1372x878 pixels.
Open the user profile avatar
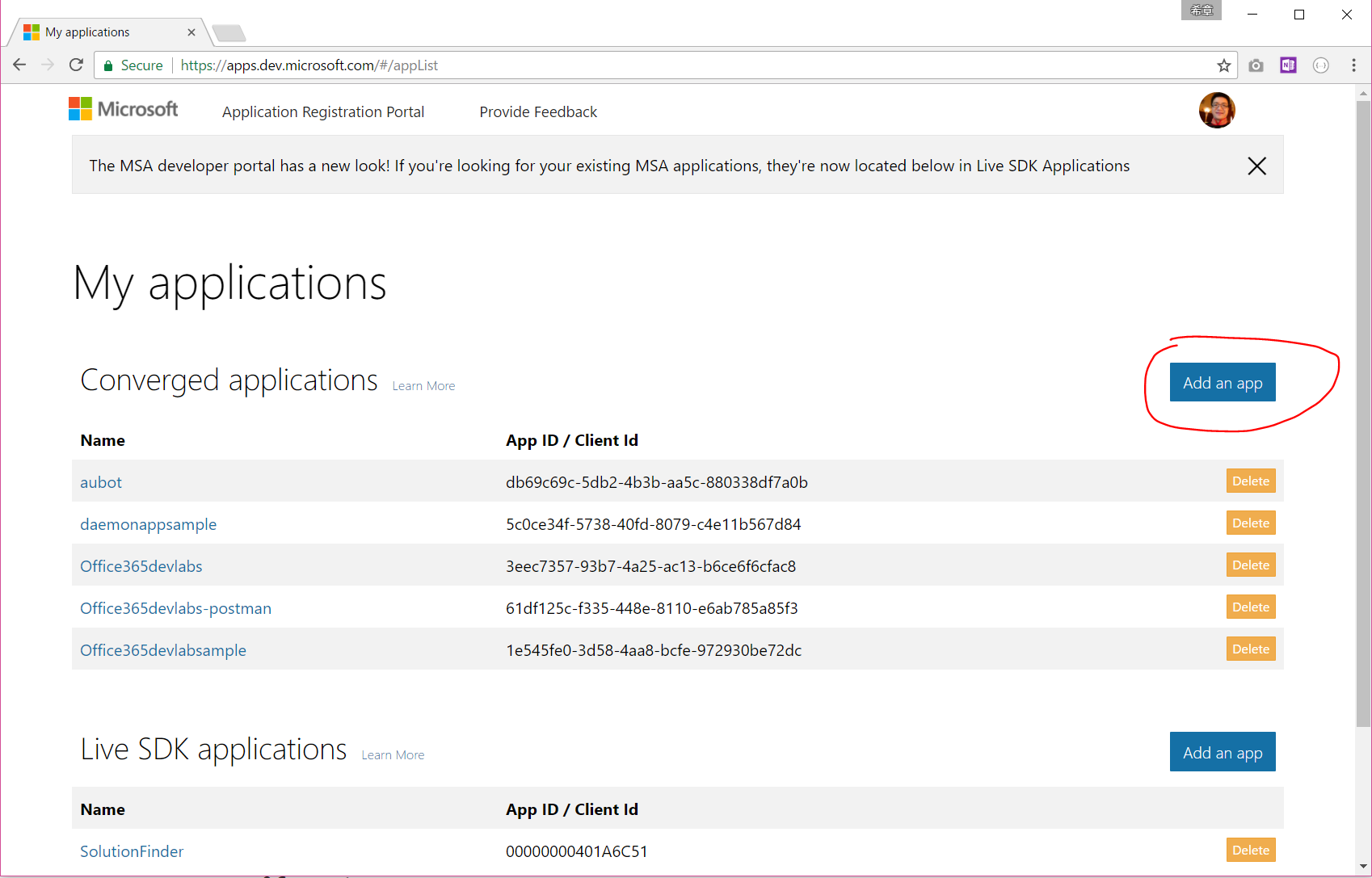(x=1217, y=111)
